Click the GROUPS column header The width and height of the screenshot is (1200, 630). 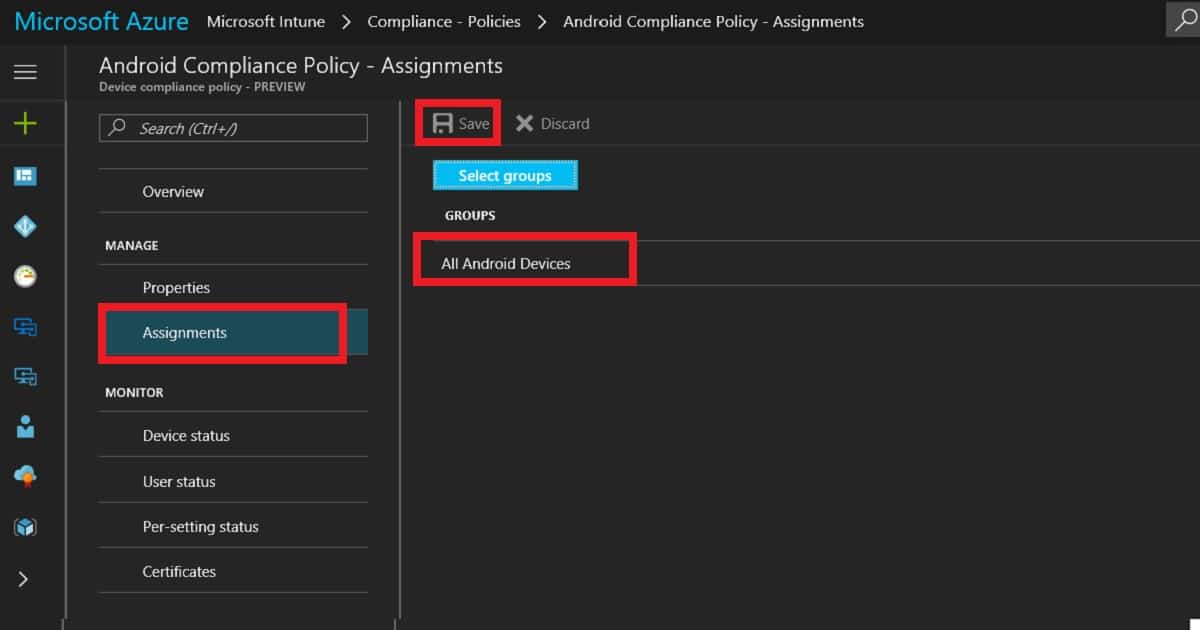pos(470,215)
